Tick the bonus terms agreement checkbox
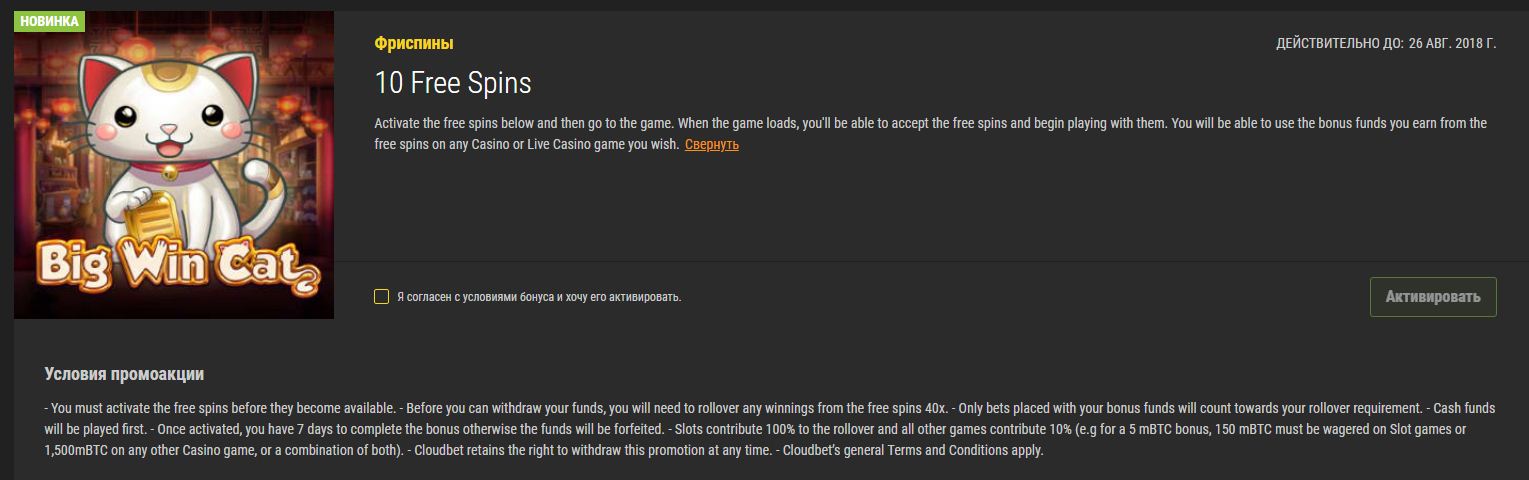 (381, 297)
